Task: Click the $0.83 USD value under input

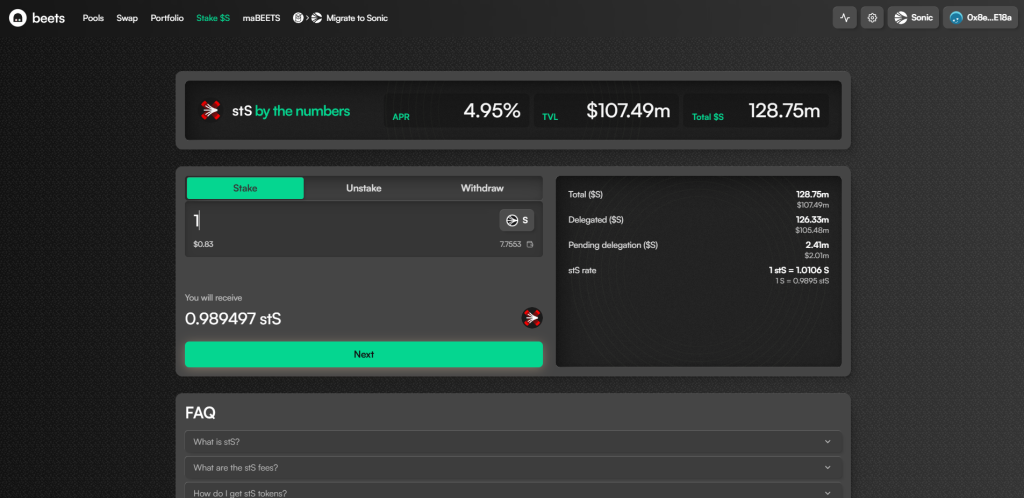Action: 203,245
